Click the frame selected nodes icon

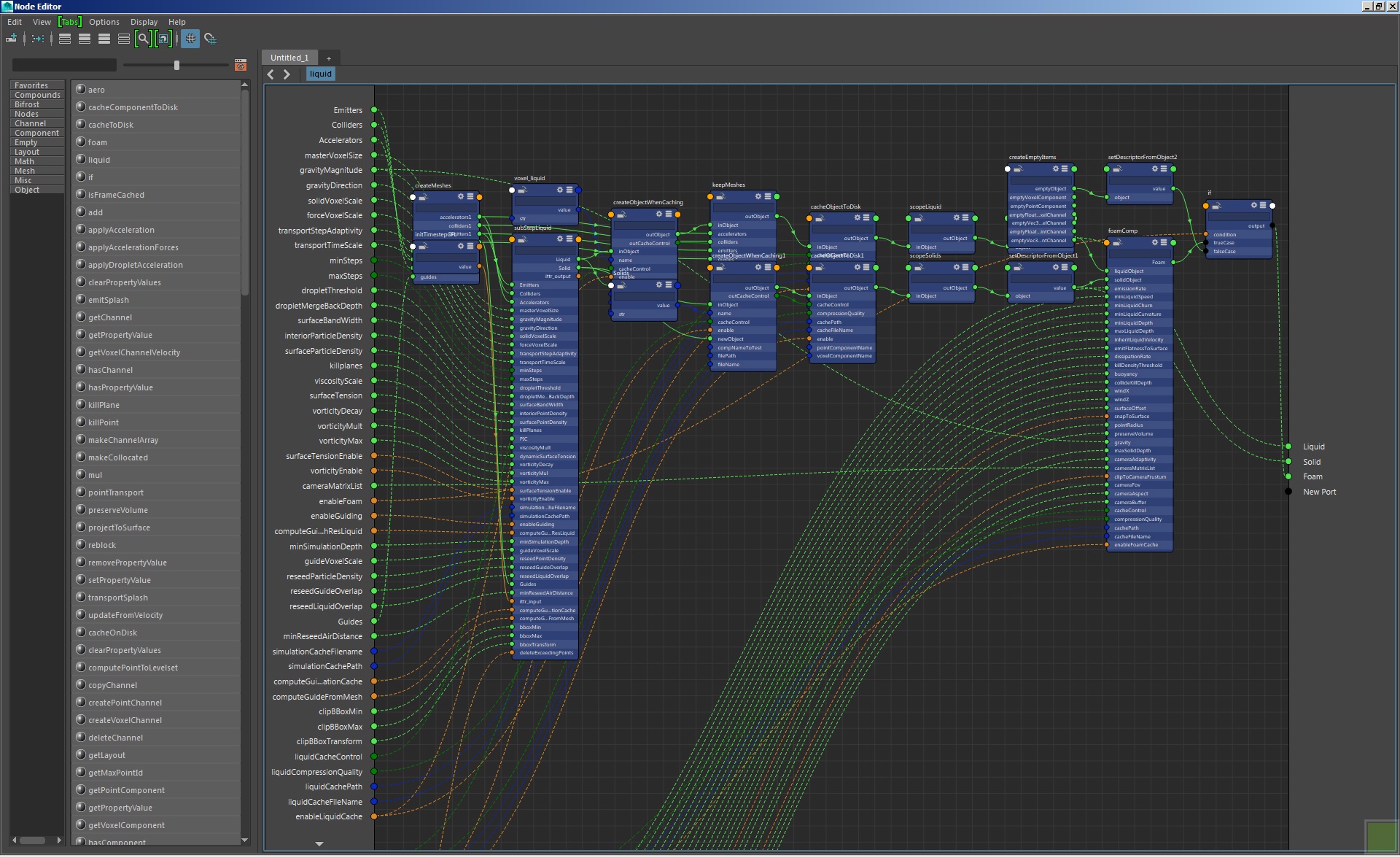pyautogui.click(x=164, y=38)
